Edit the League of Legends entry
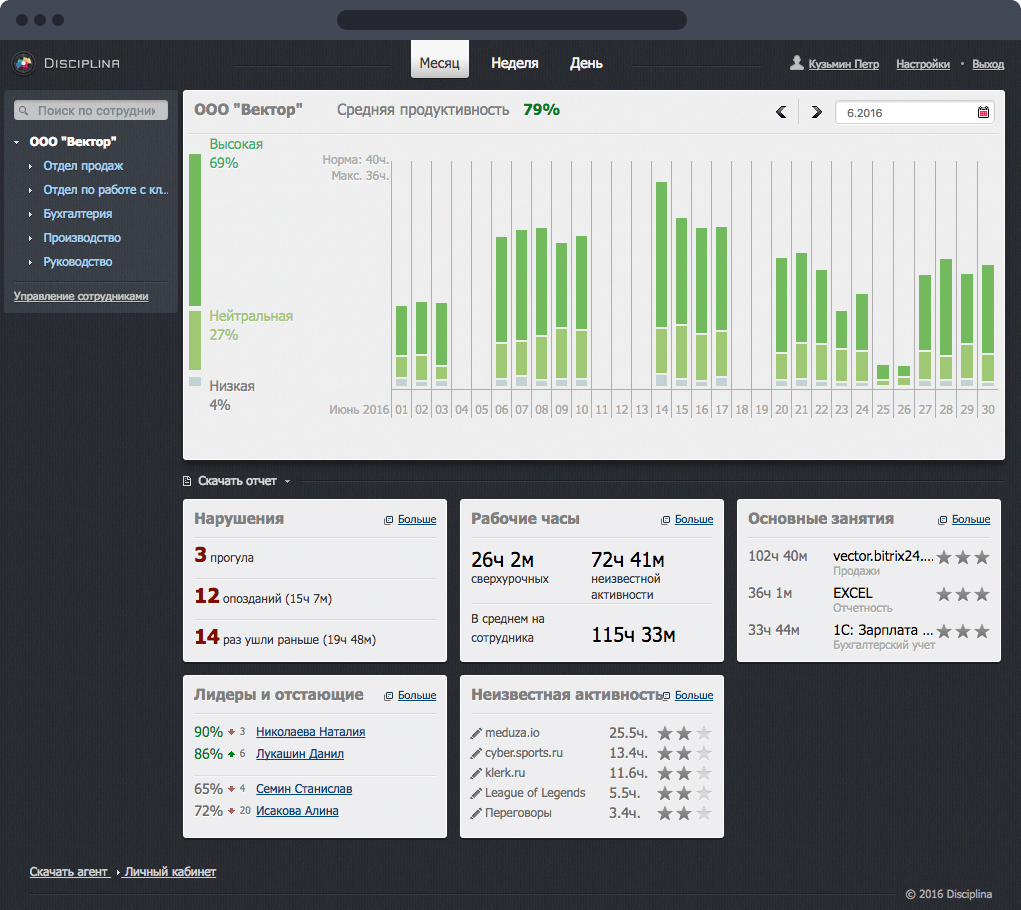This screenshot has width=1021, height=910. tap(476, 793)
